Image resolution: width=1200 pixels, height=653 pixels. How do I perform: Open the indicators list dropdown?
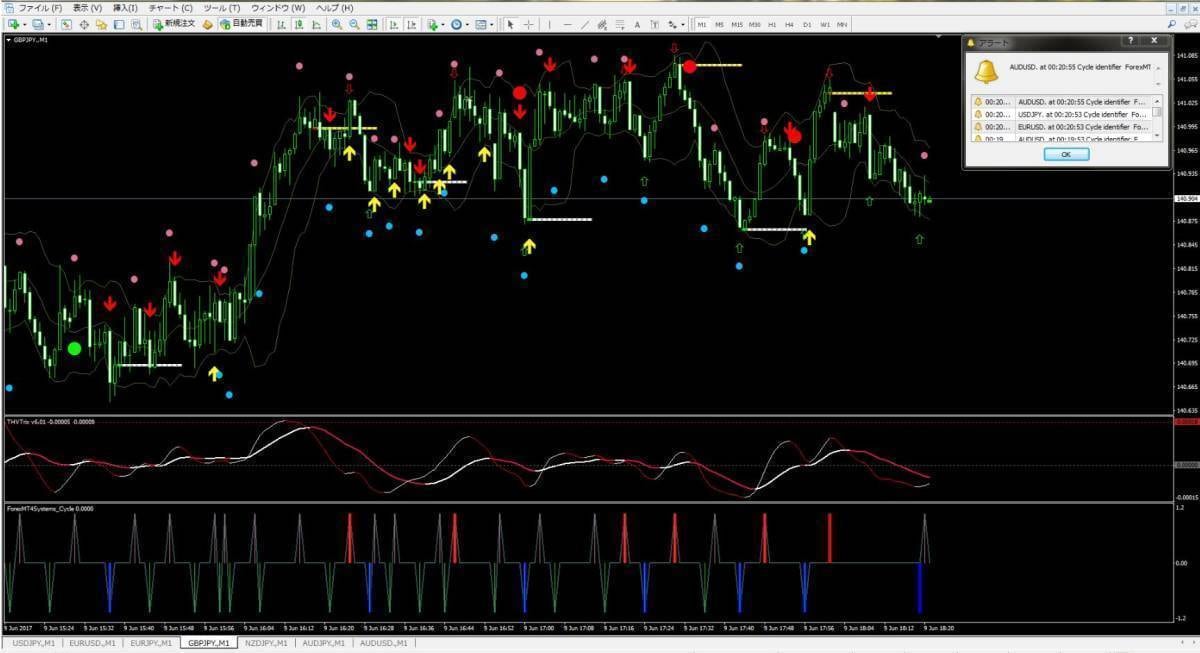[x=443, y=24]
